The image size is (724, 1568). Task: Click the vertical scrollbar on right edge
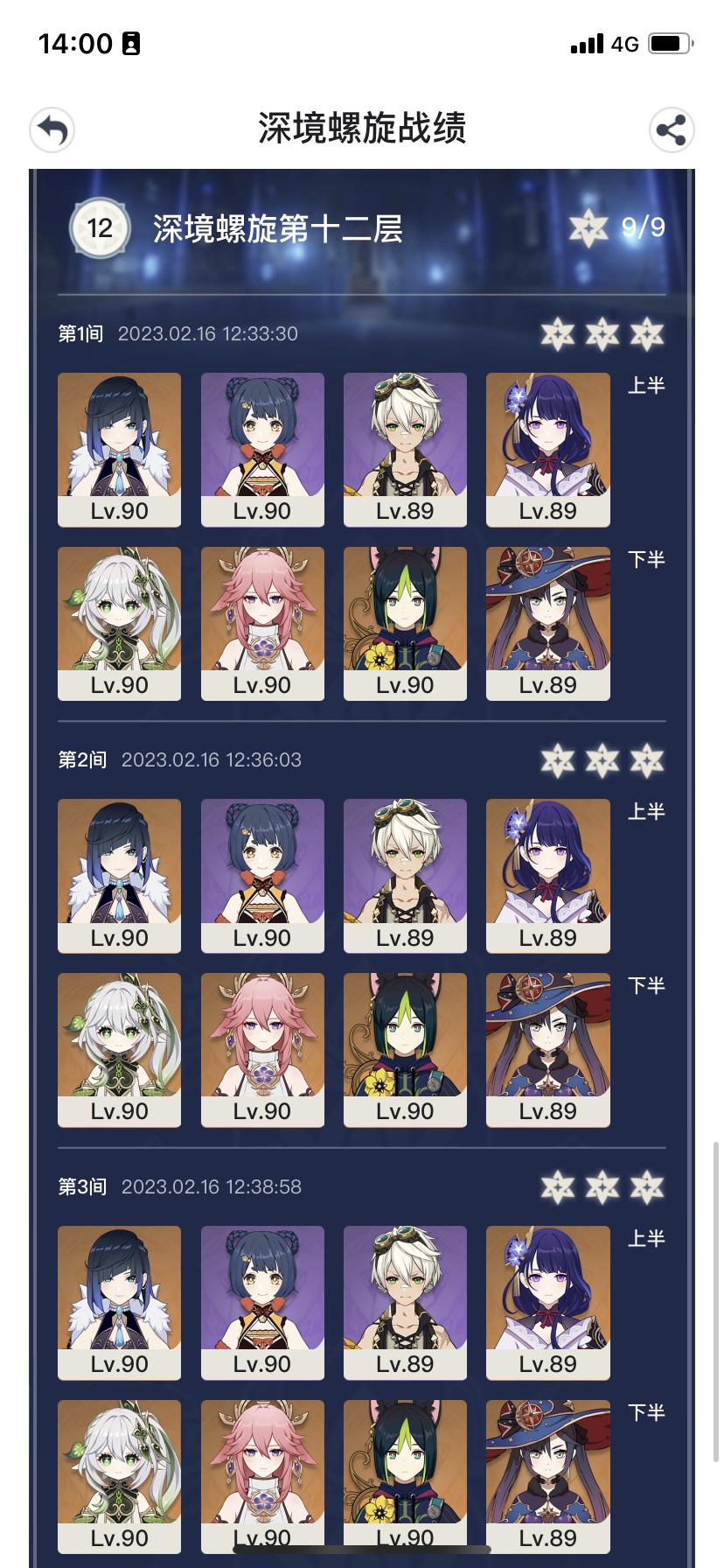click(716, 1301)
